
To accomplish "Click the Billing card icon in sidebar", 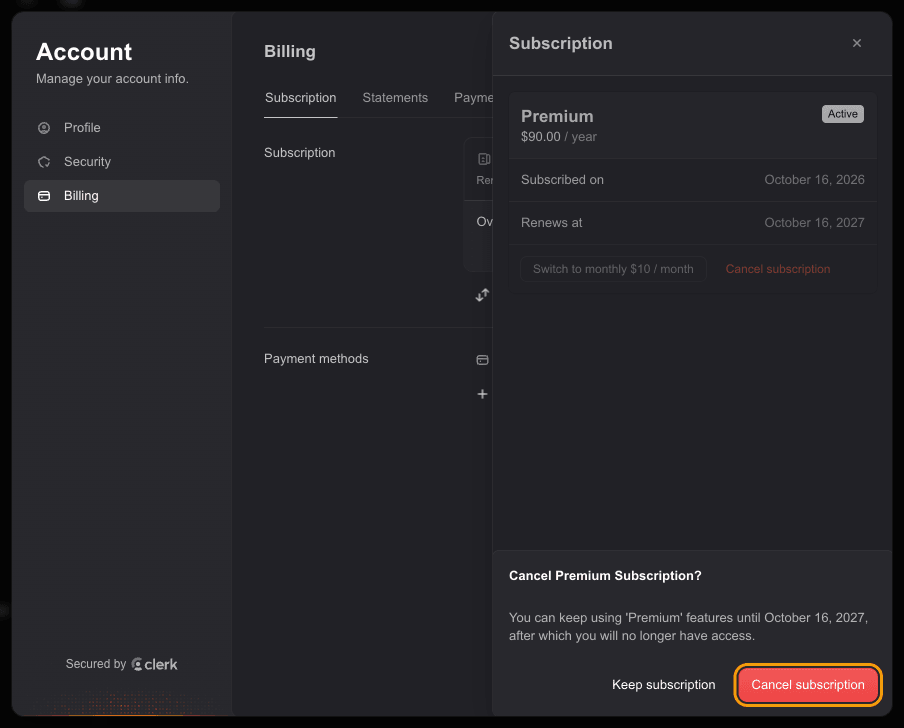I will pos(44,196).
